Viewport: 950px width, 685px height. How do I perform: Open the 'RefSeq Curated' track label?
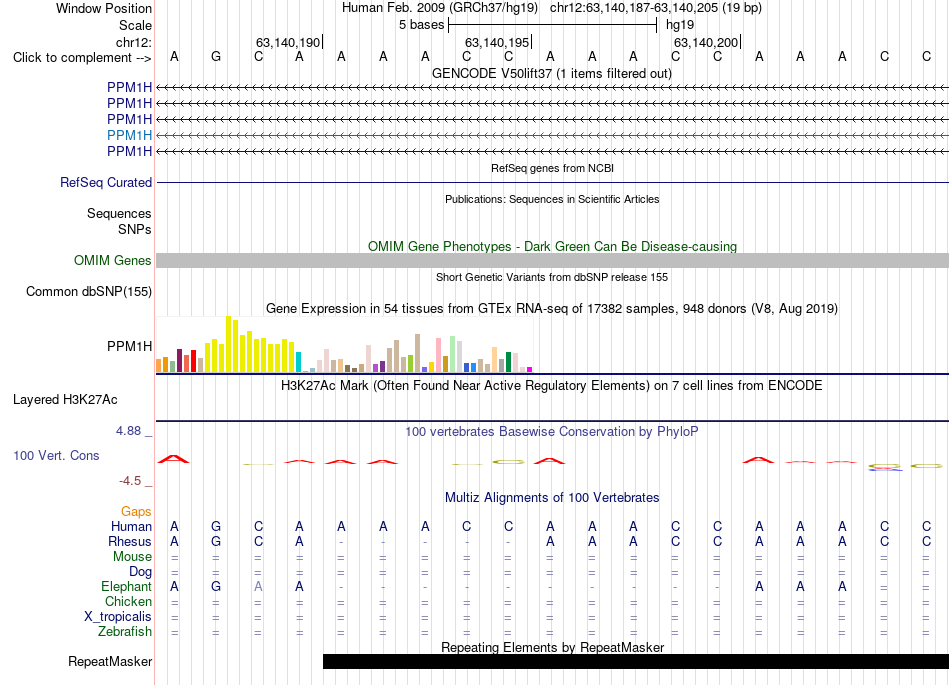[106, 182]
